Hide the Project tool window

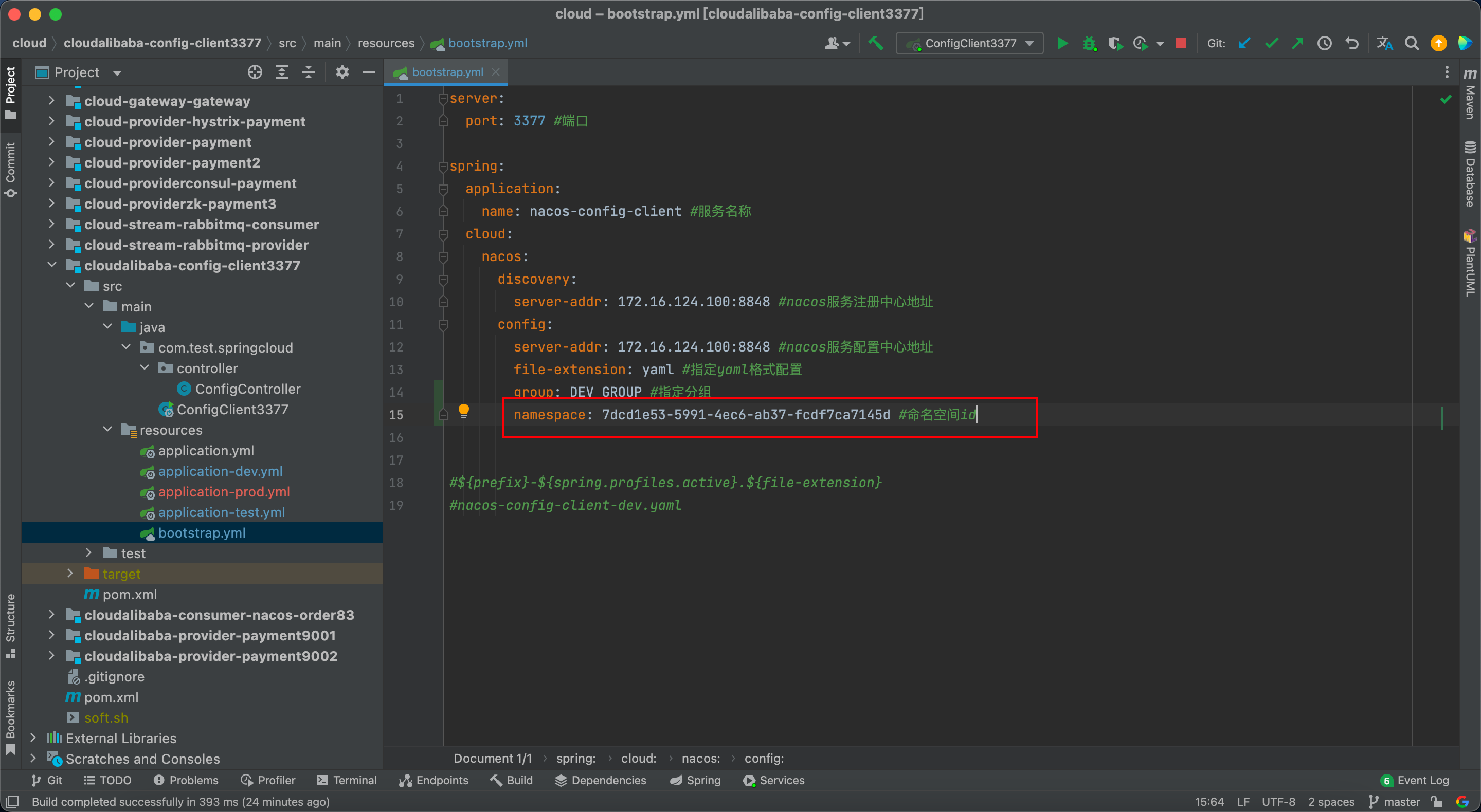coord(369,72)
